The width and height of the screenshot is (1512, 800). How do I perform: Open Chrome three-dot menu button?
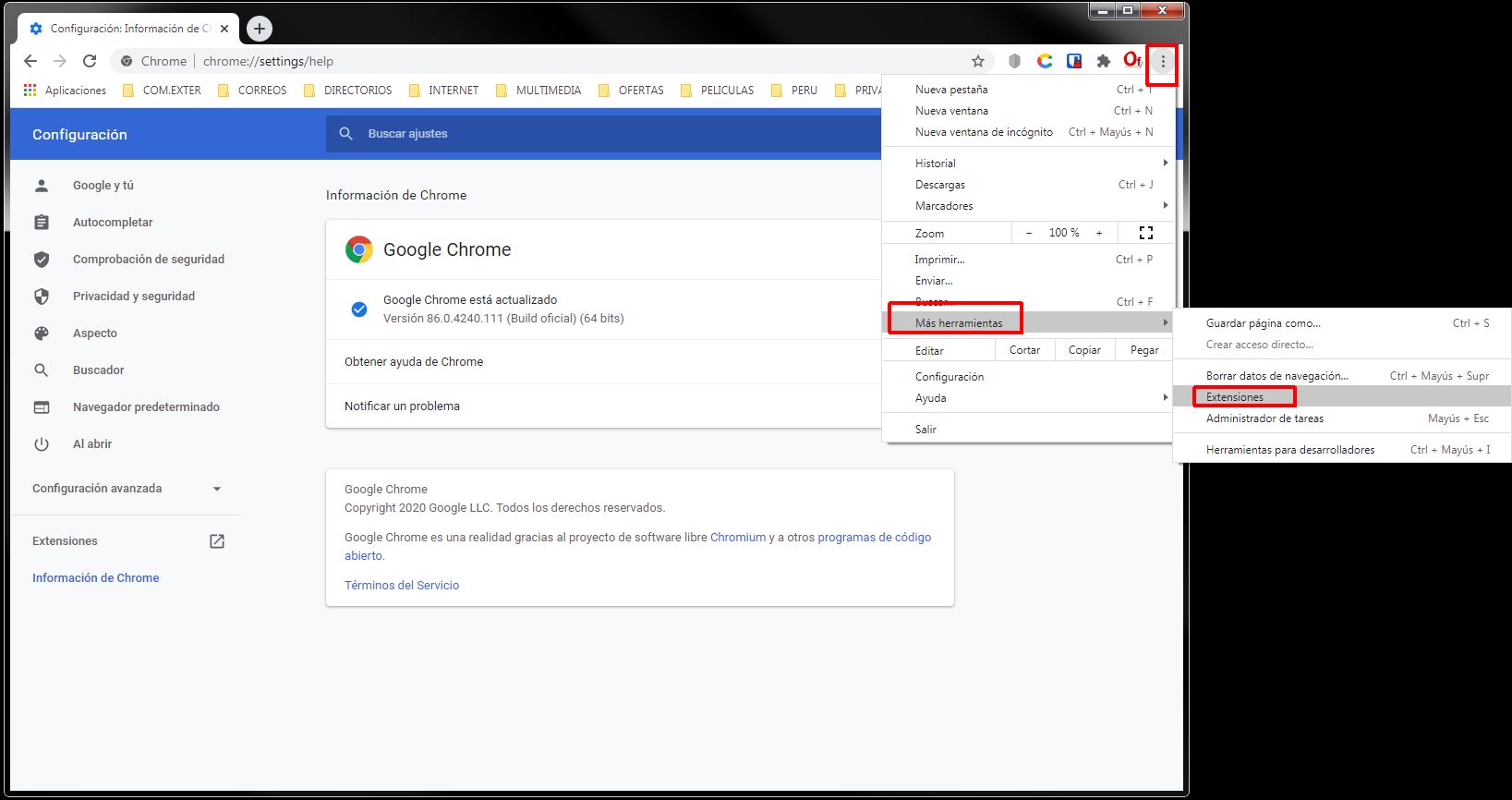1163,62
